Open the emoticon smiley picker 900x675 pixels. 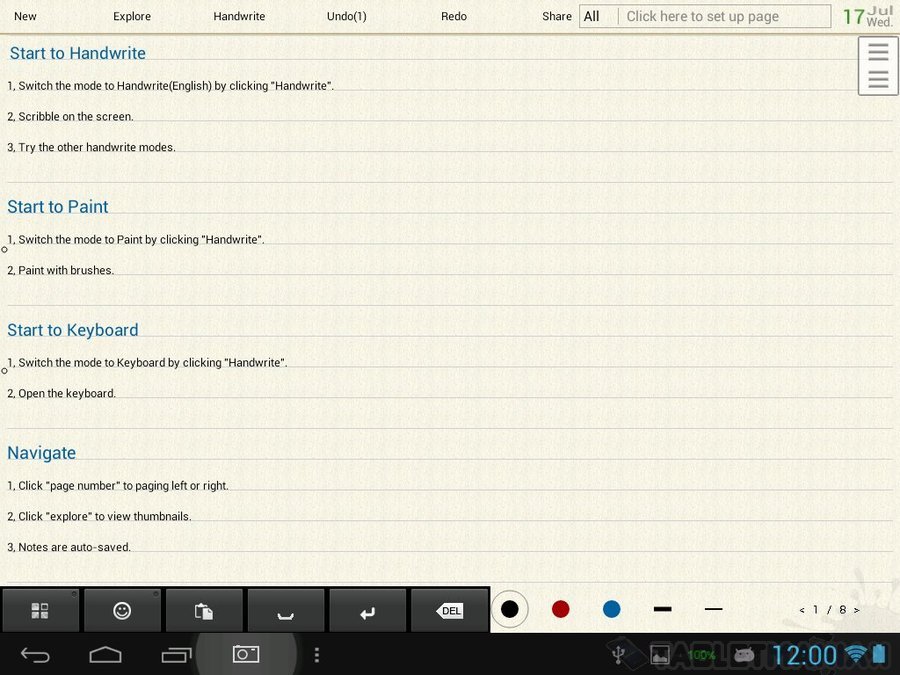click(122, 610)
